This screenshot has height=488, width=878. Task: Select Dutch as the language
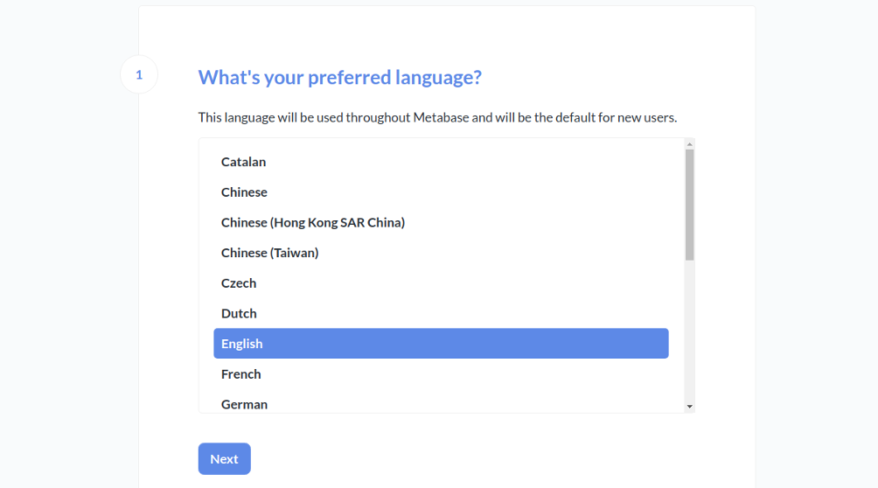[239, 313]
